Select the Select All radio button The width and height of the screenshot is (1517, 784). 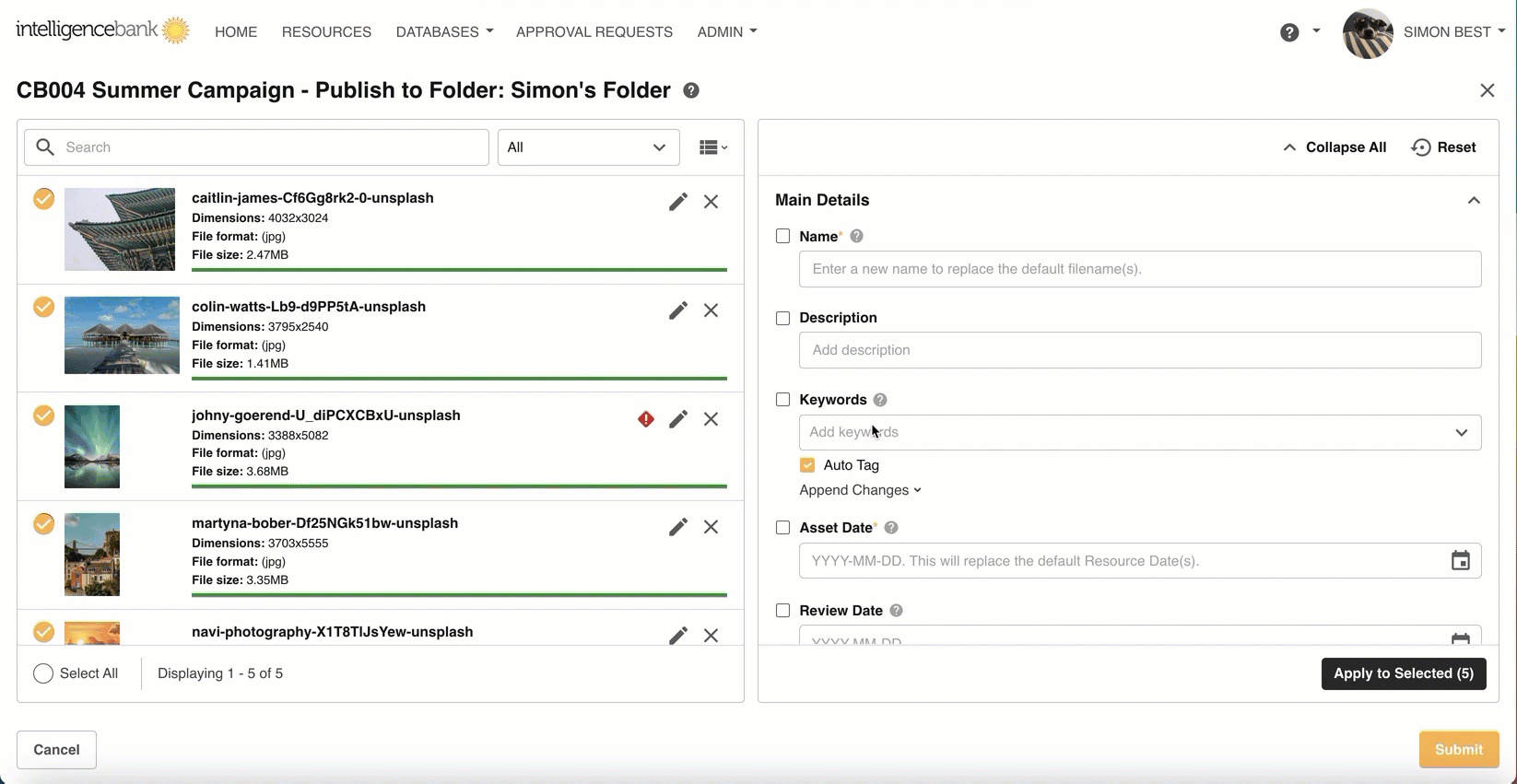click(x=43, y=673)
